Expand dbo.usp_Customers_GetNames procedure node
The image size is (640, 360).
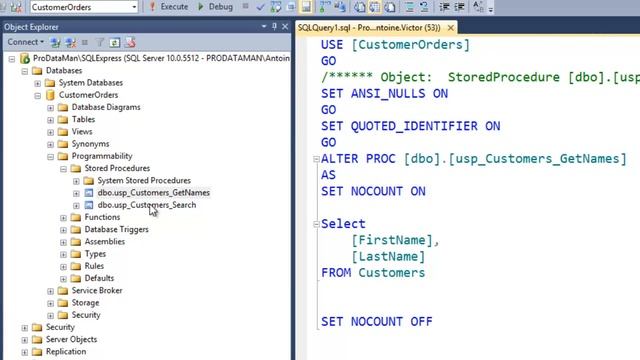pyautogui.click(x=76, y=193)
